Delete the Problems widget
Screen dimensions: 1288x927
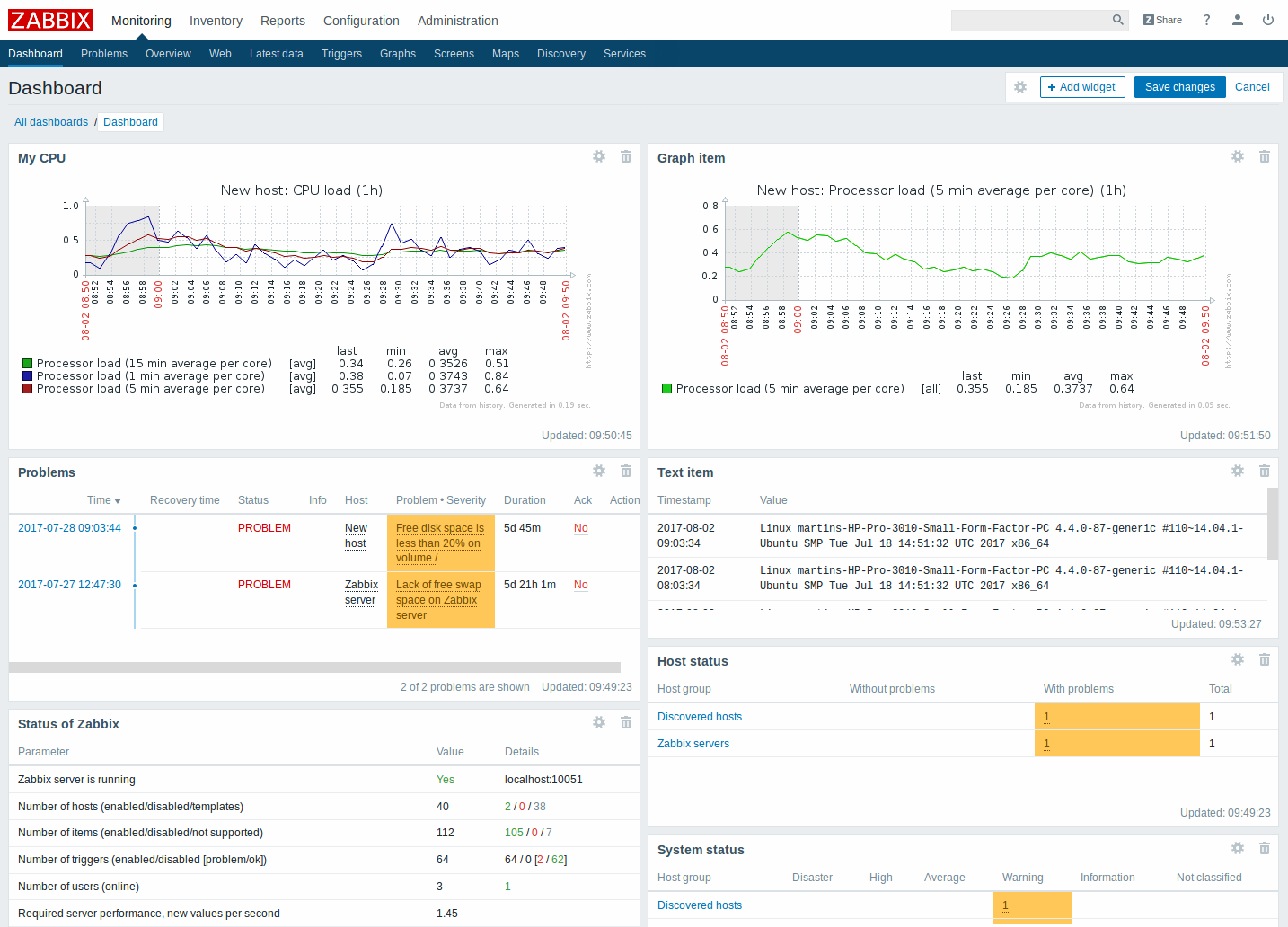pyautogui.click(x=626, y=471)
